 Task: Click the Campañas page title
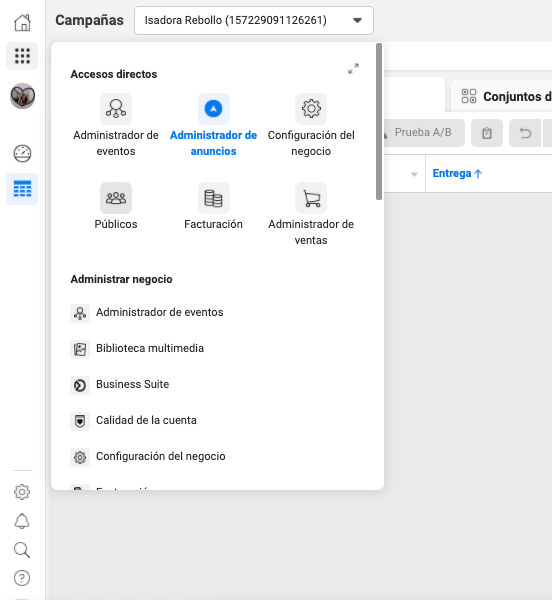click(90, 20)
